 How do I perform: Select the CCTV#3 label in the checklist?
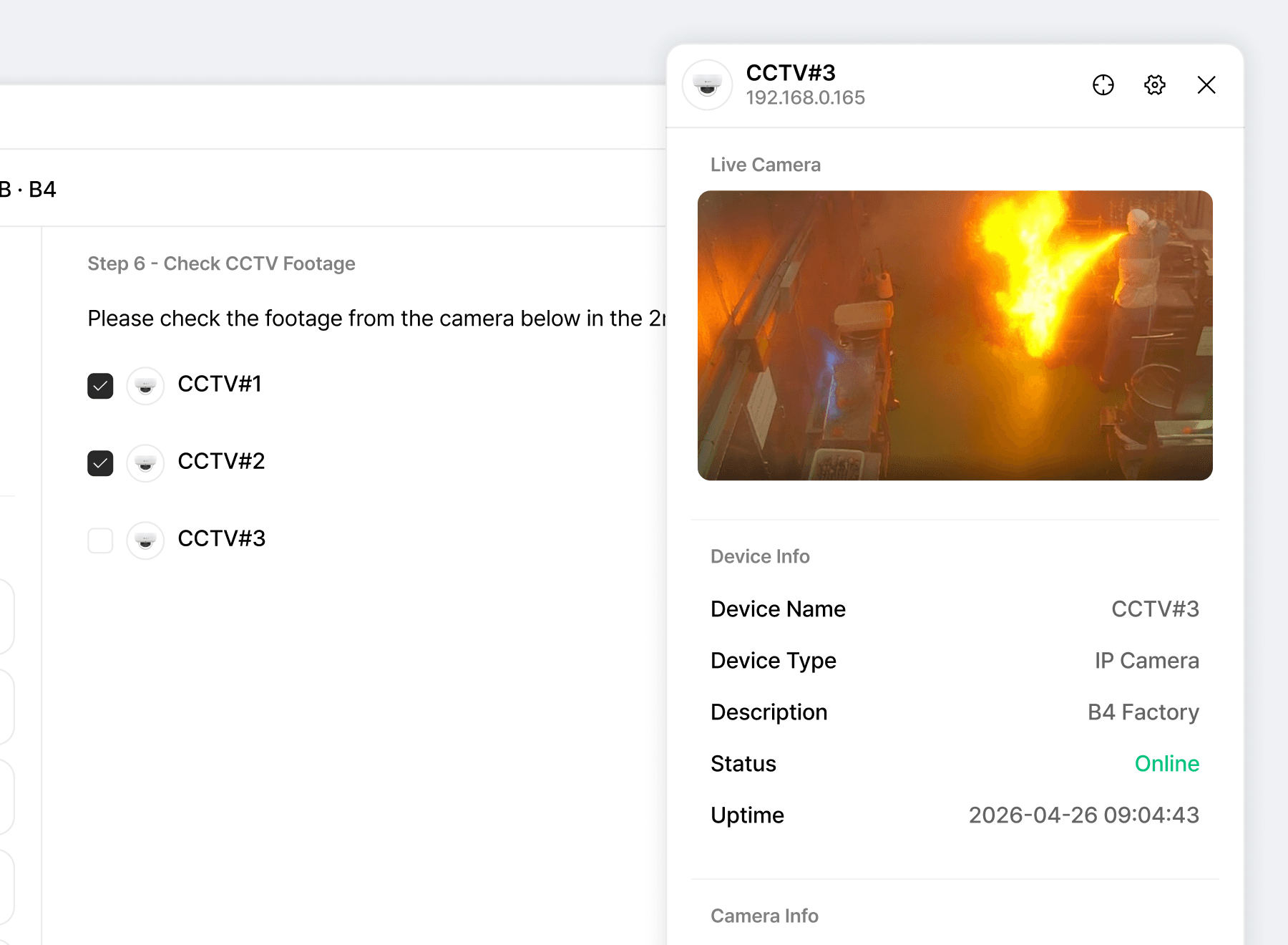point(221,539)
